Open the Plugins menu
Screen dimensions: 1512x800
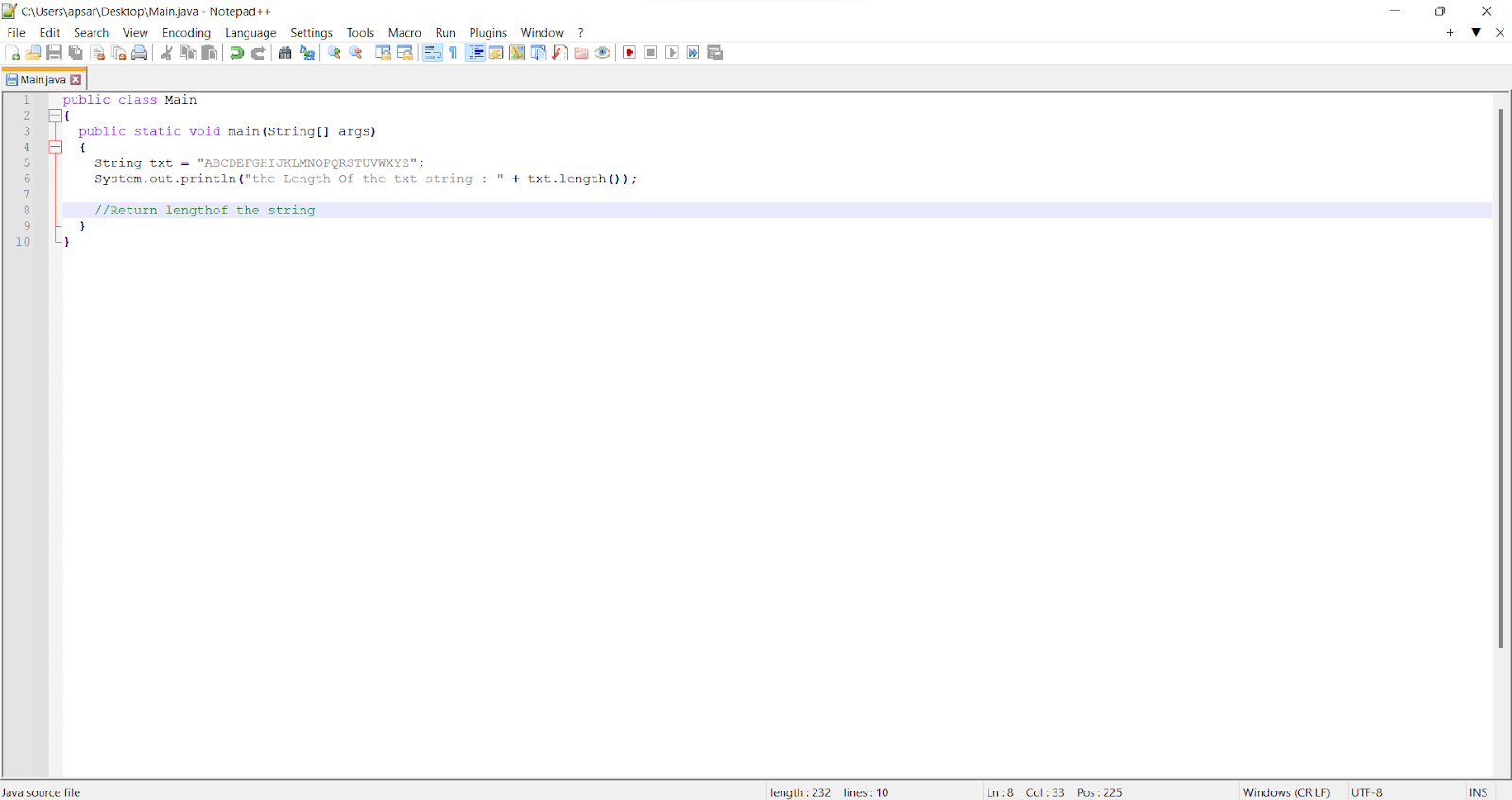pyautogui.click(x=488, y=32)
